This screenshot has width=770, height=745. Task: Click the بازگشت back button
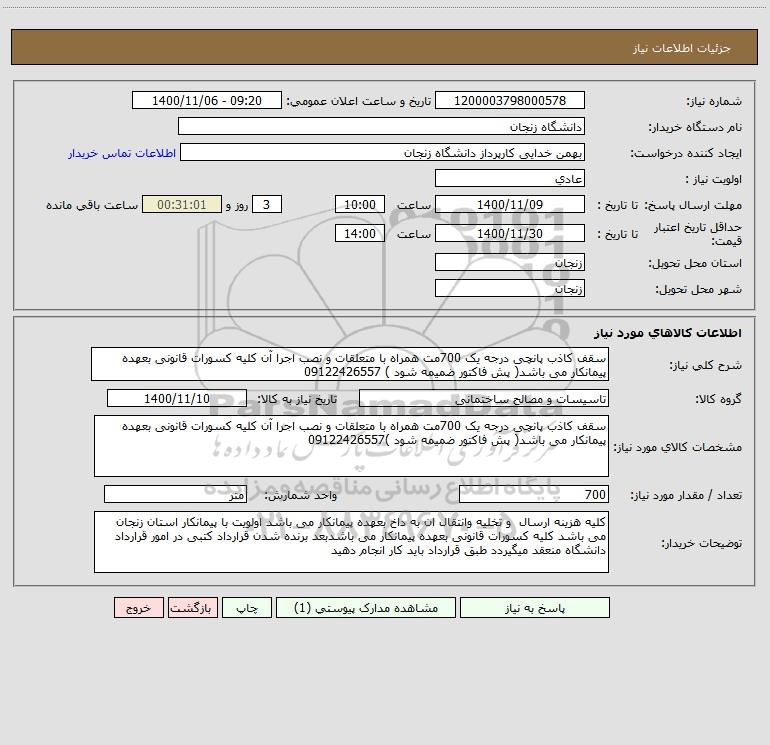pos(192,607)
